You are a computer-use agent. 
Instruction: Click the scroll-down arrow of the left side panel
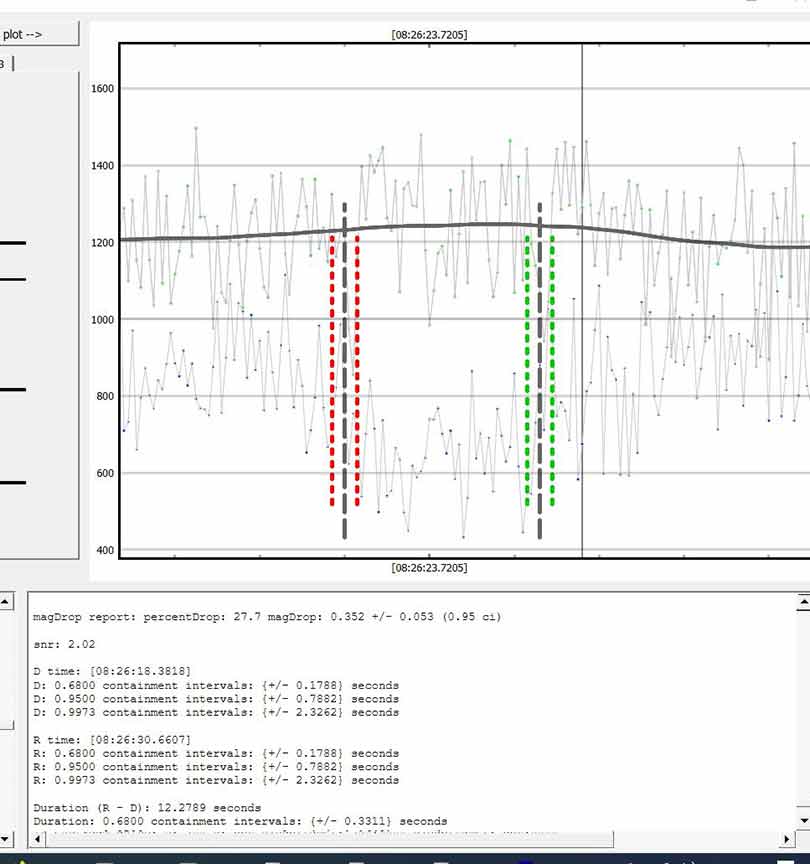[x=6, y=839]
